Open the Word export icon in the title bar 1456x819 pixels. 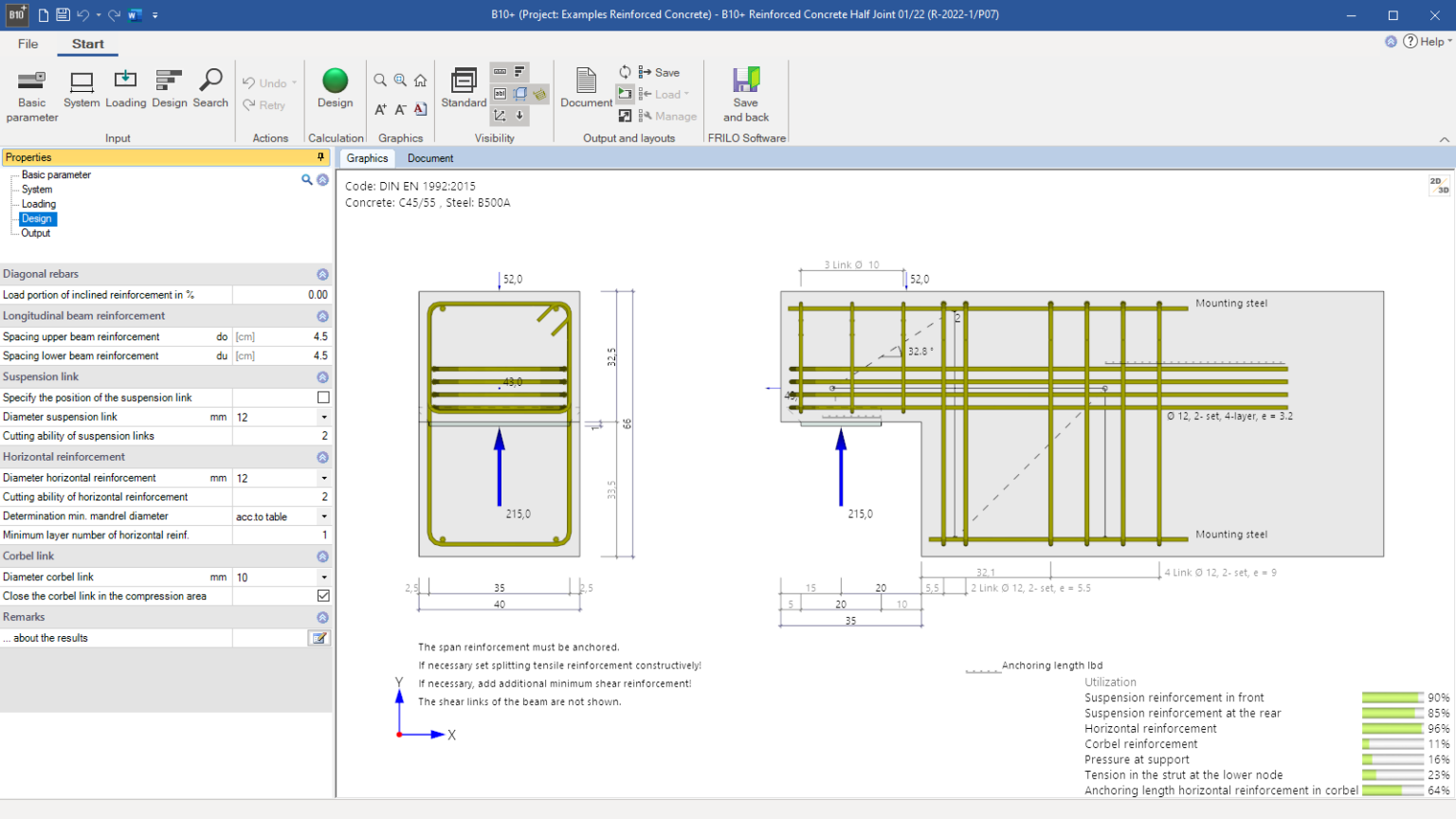coord(133,14)
